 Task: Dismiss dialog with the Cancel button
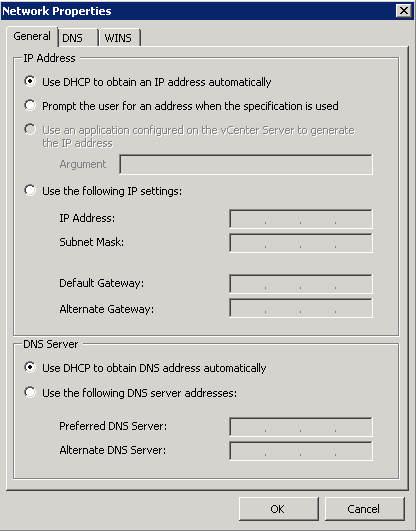tap(365, 509)
